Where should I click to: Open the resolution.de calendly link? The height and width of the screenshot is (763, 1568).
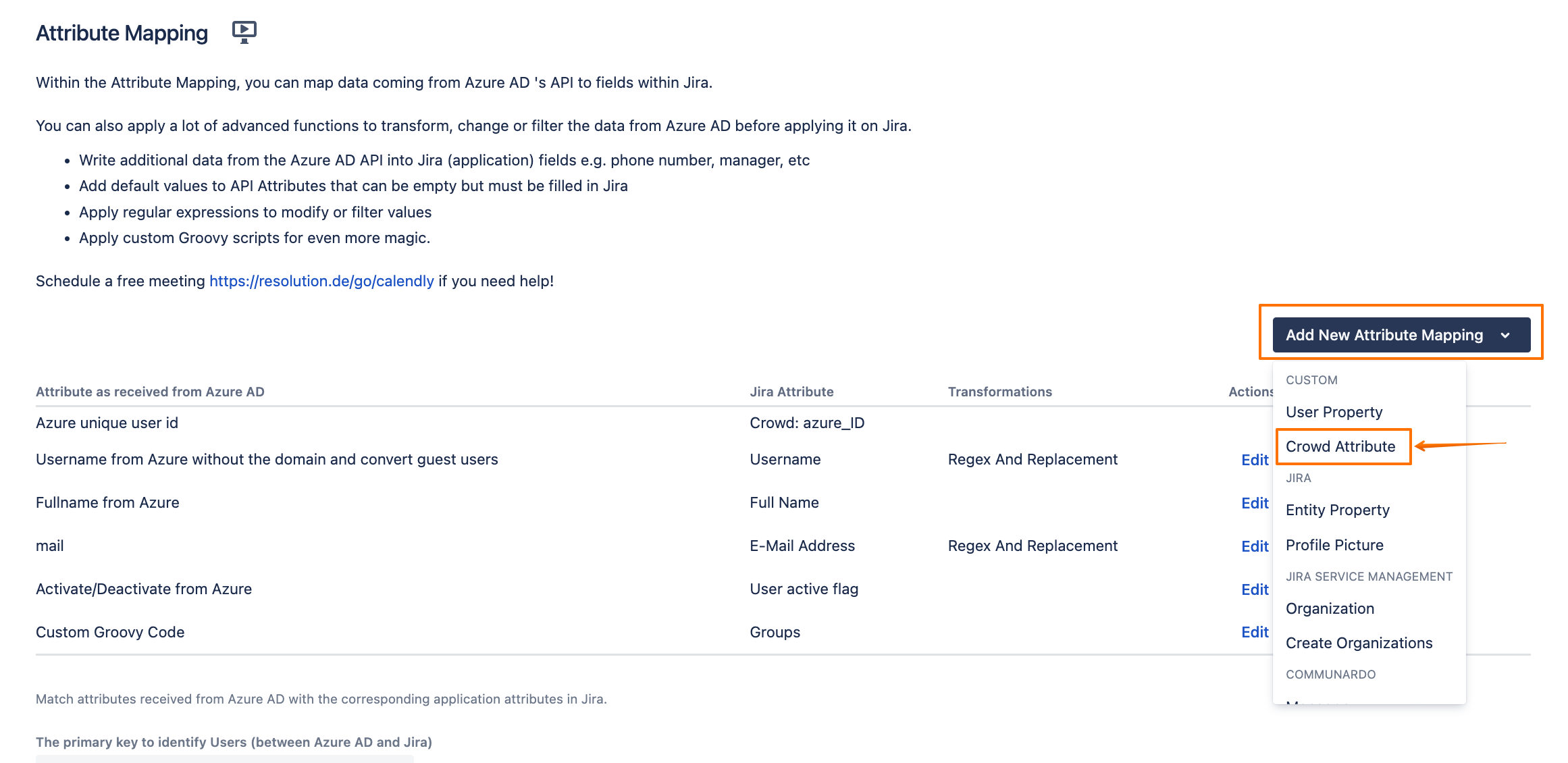coord(321,281)
